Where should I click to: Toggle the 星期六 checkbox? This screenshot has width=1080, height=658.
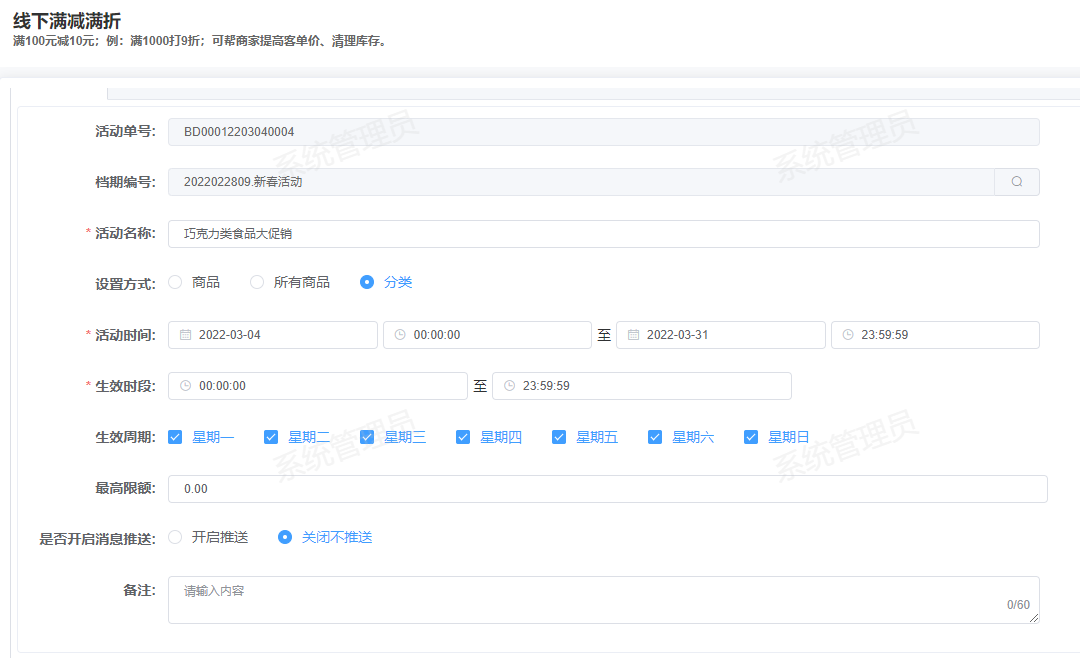click(655, 438)
